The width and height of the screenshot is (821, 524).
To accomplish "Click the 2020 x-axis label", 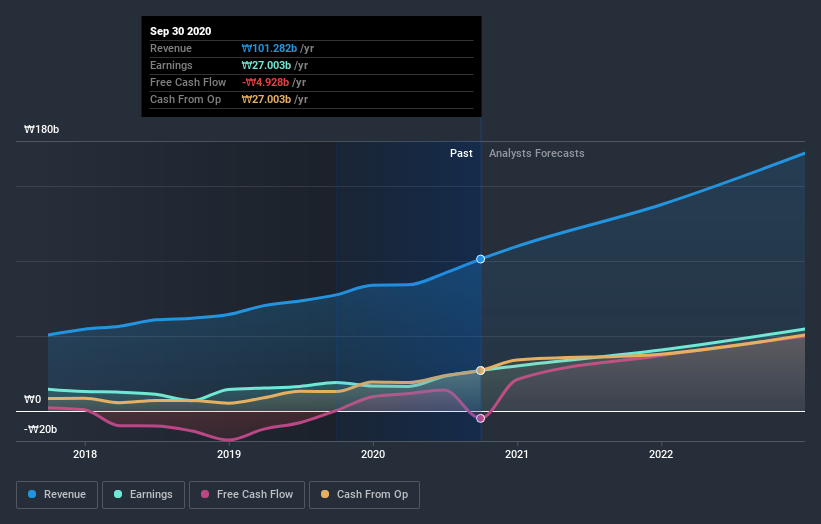I will click(373, 454).
